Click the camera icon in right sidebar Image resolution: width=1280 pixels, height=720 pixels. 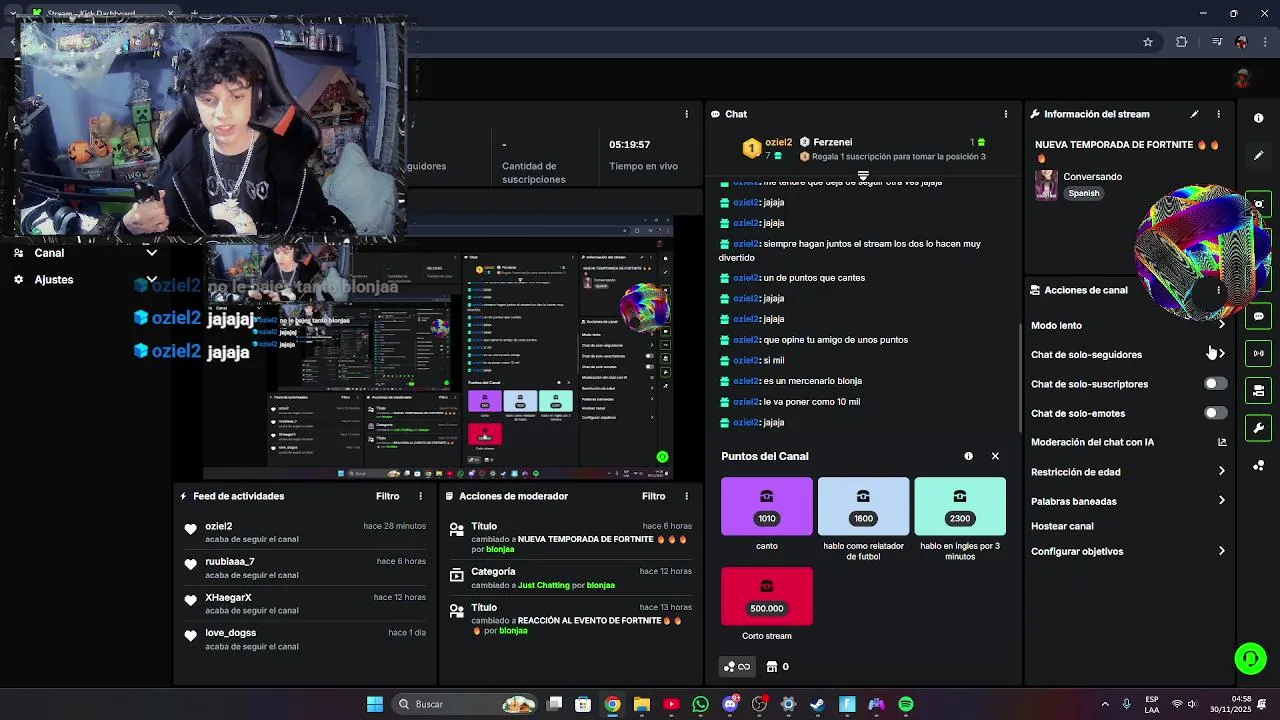pos(1258,204)
